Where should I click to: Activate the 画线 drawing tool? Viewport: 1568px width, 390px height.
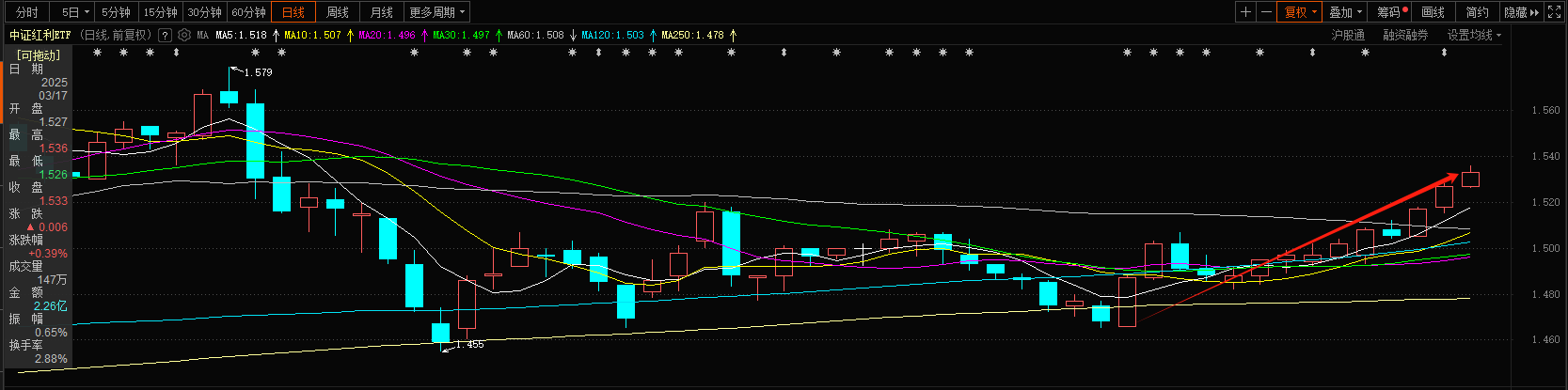pos(1433,12)
